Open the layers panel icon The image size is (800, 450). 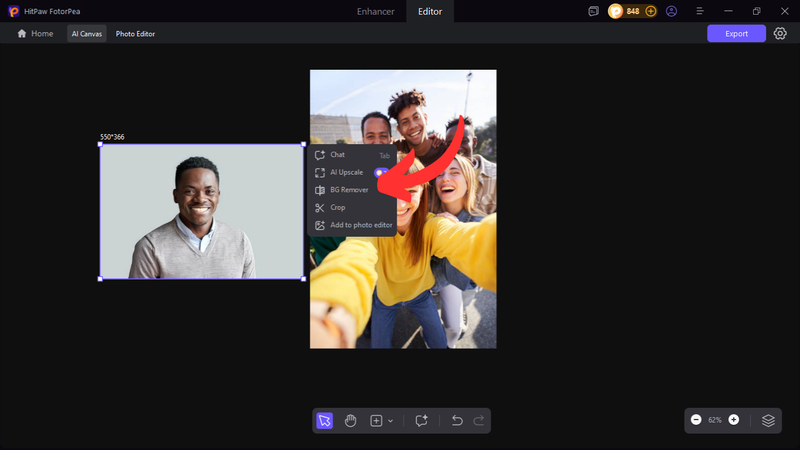(768, 420)
